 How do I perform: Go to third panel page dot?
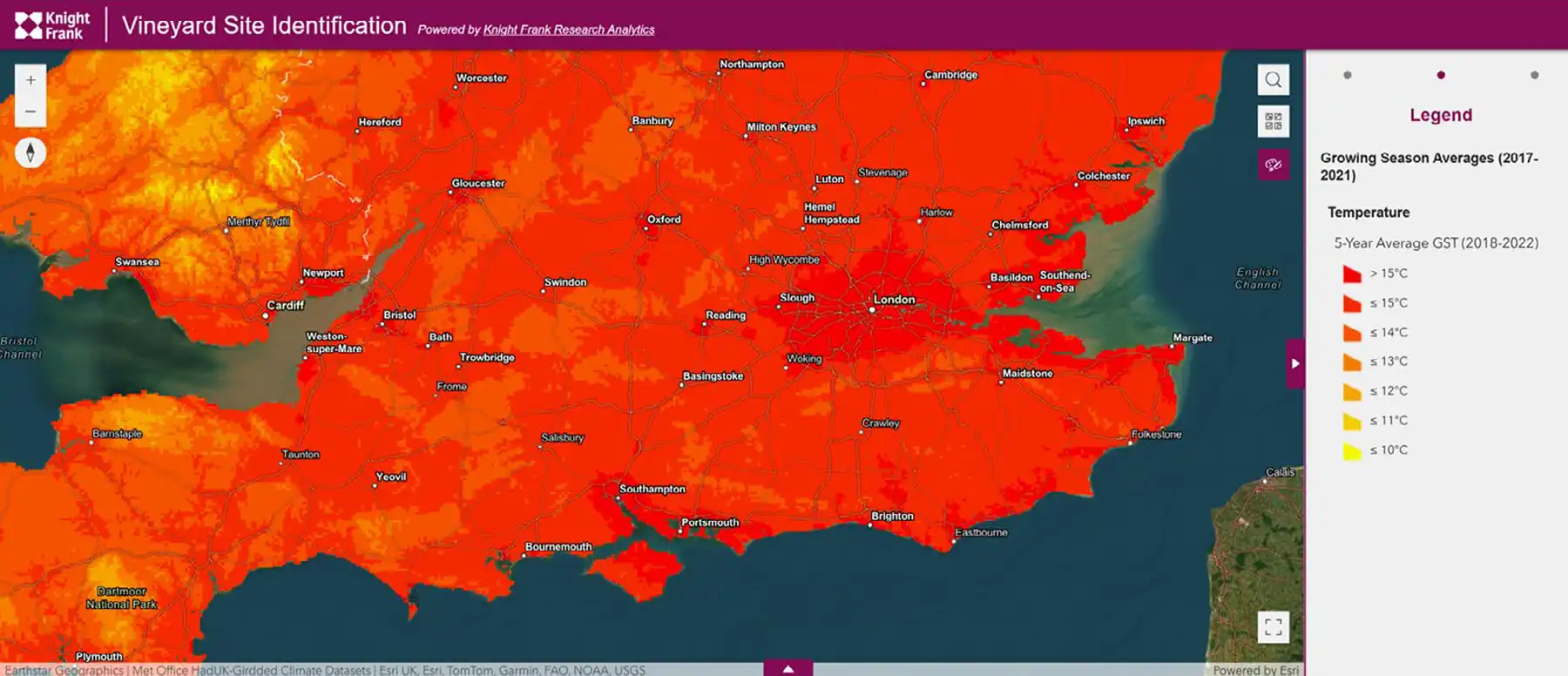click(1534, 75)
